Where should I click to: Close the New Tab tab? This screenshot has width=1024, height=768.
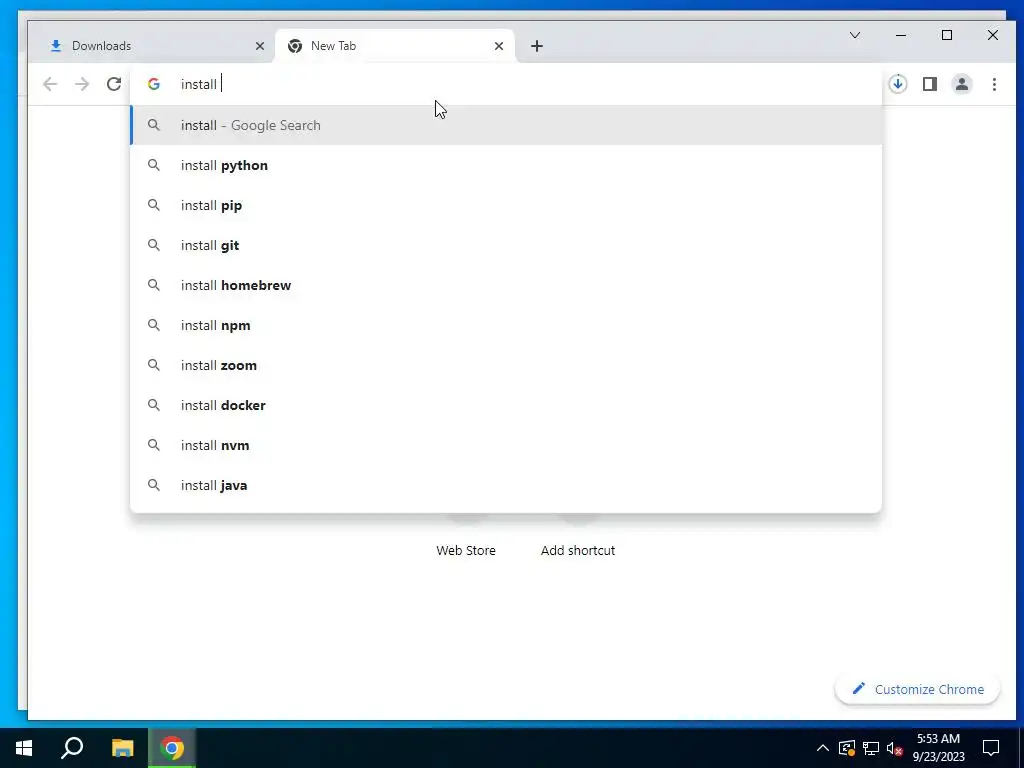pos(499,46)
